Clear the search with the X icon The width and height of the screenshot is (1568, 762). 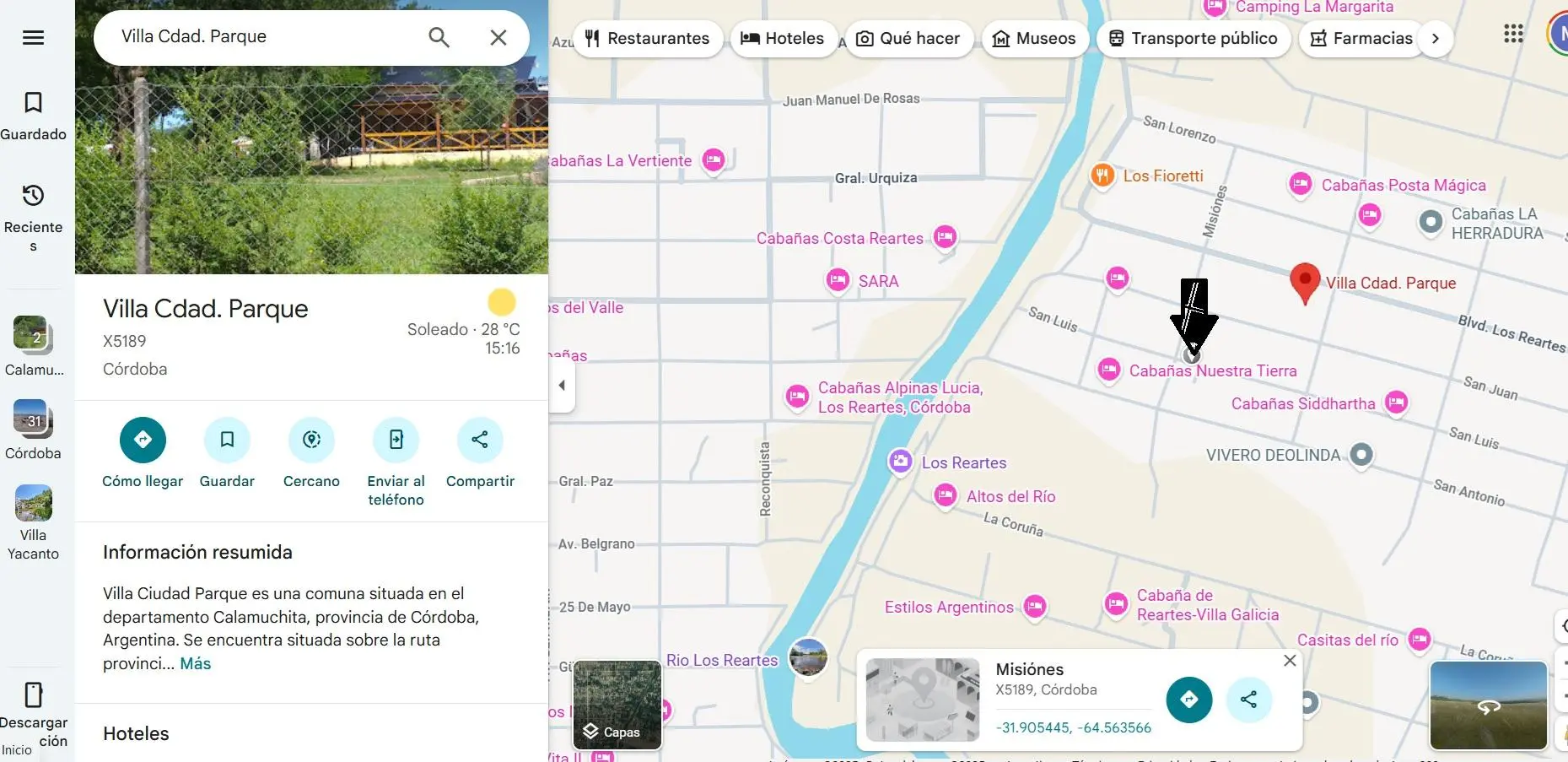[498, 37]
